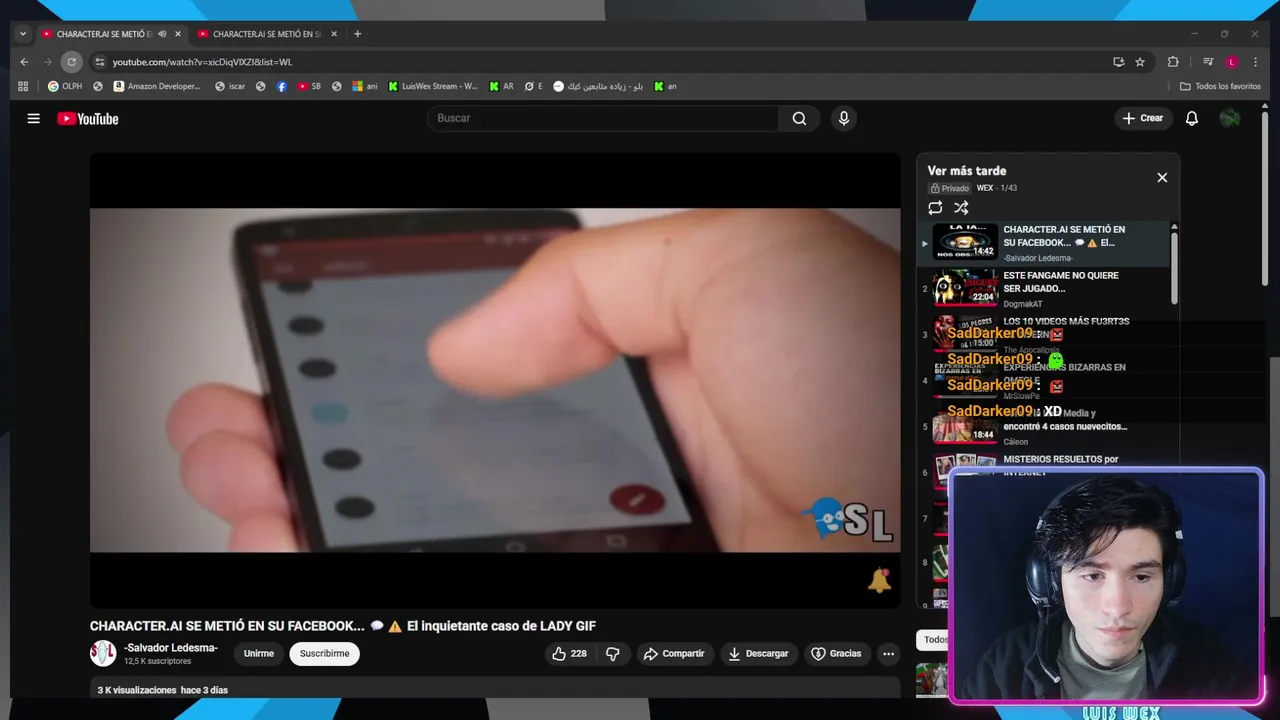Image resolution: width=1280 pixels, height=720 pixels.
Task: Close the second CHARACTER.AI tab
Action: coord(334,34)
